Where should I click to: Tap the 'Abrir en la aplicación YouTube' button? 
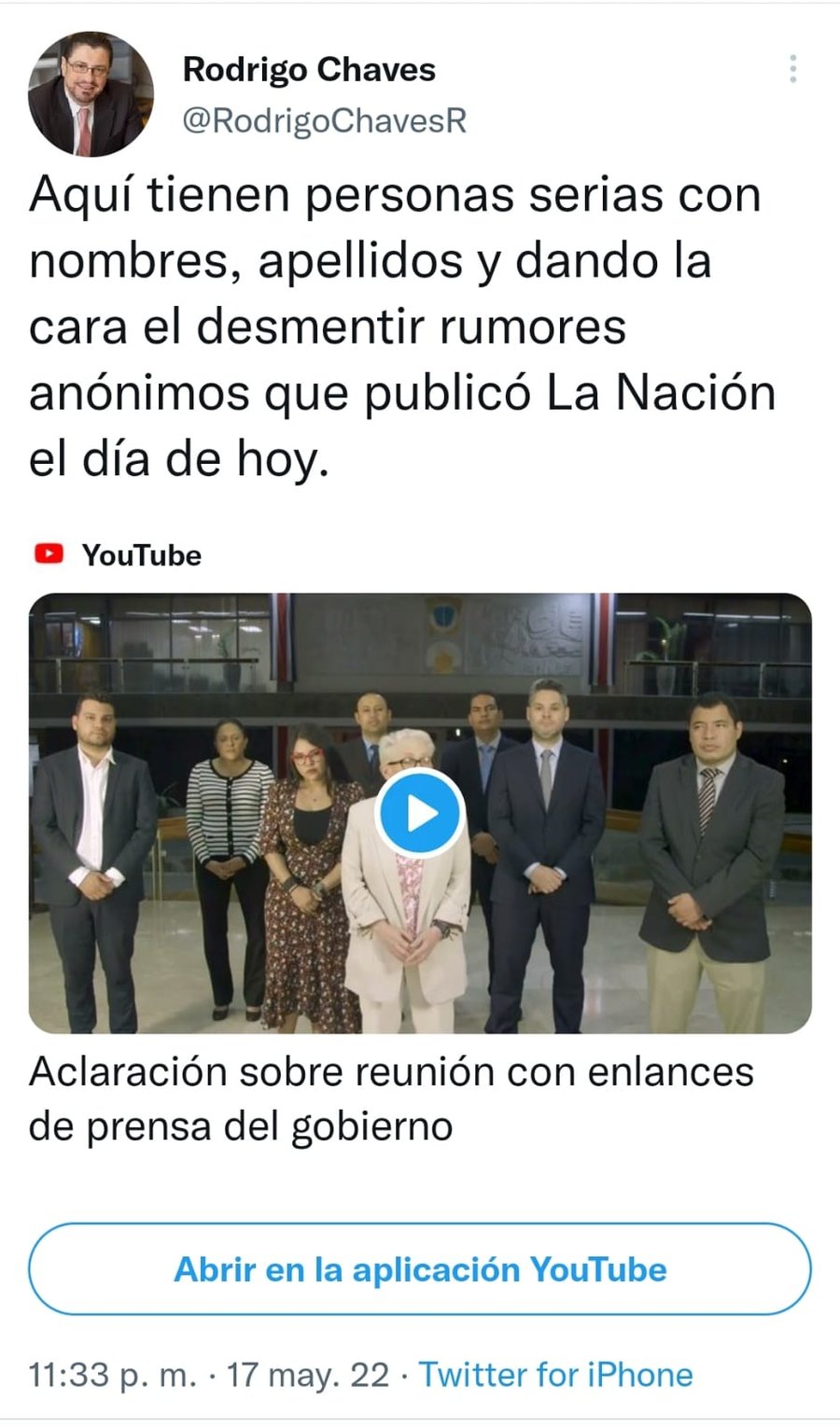[x=420, y=1269]
